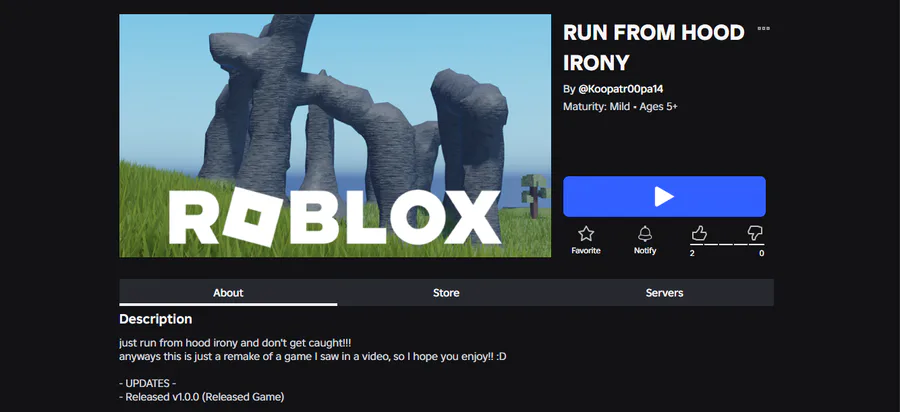Switch to the Servers tab

coord(664,293)
